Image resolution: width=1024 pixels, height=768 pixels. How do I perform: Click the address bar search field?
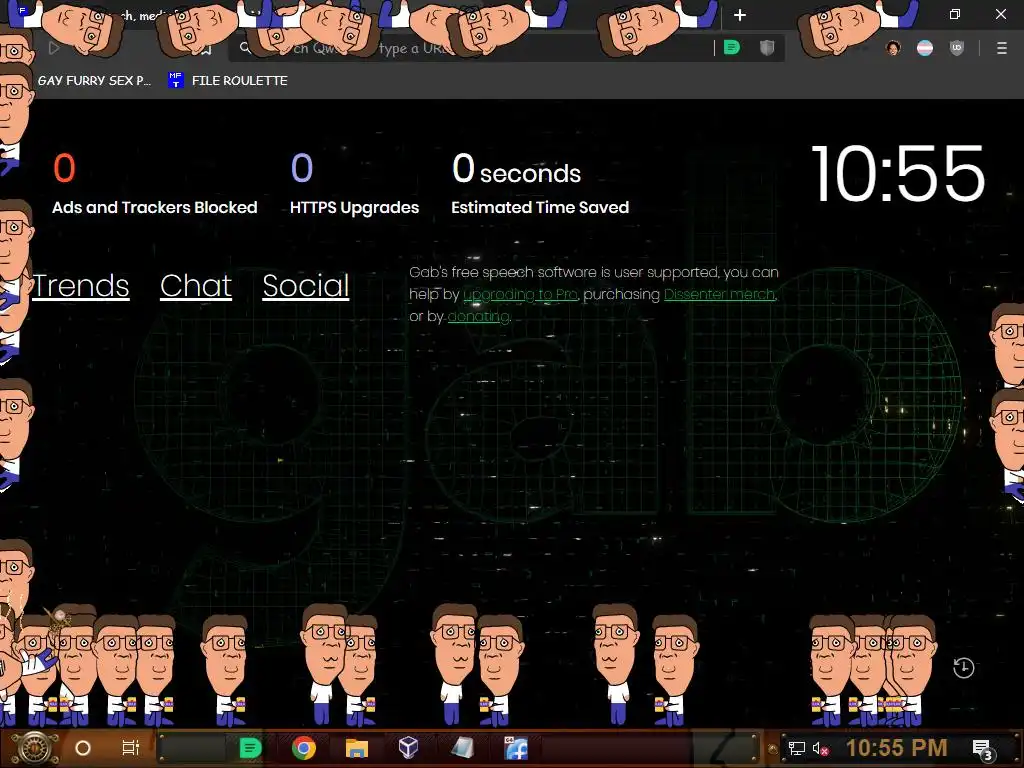pos(470,48)
